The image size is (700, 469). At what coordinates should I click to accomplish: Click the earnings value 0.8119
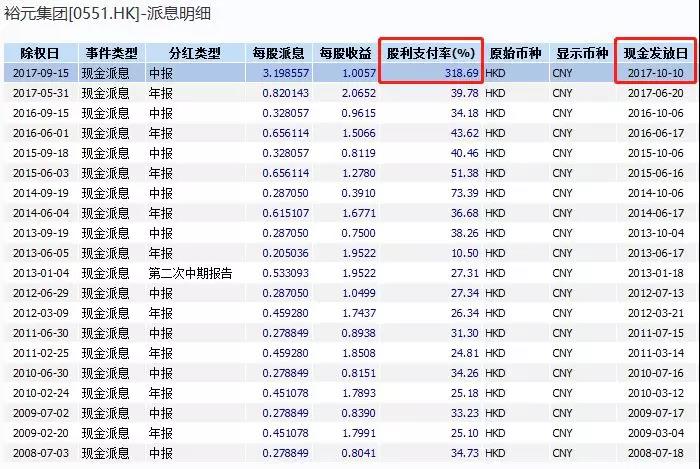coord(358,153)
